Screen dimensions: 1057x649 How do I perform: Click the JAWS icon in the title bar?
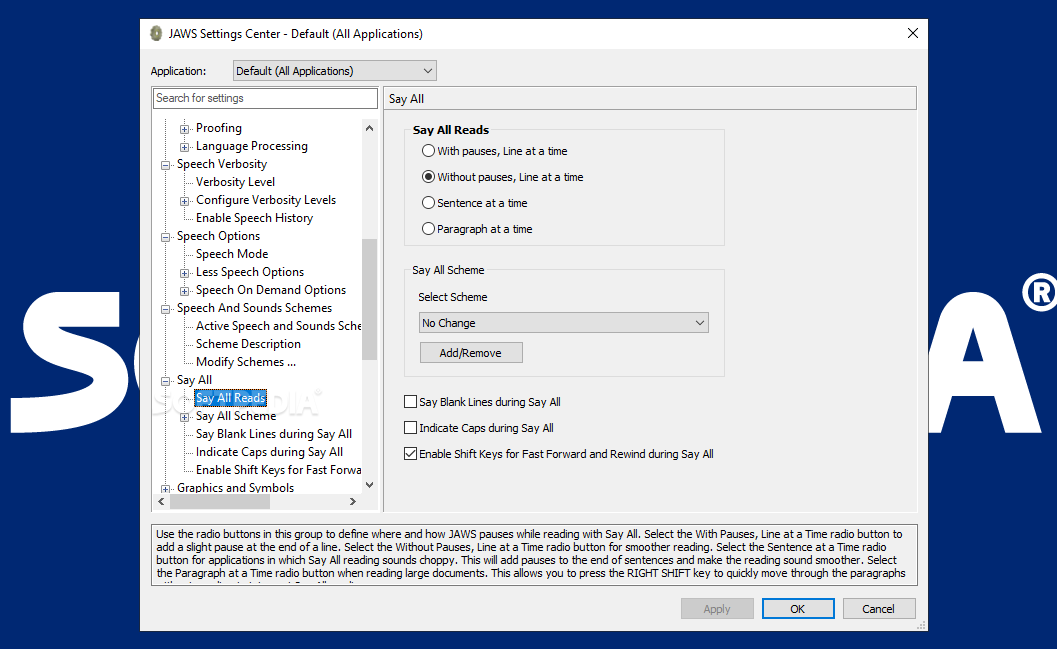[x=156, y=33]
